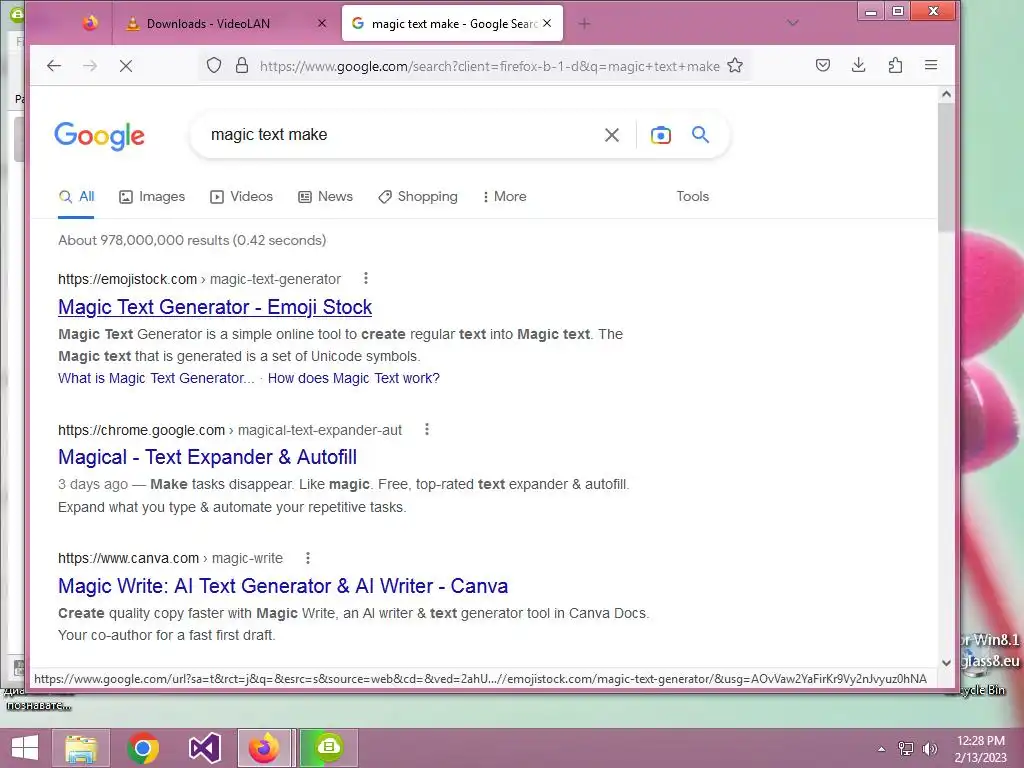Search by image with camera icon
The width and height of the screenshot is (1024, 768).
[x=661, y=135]
